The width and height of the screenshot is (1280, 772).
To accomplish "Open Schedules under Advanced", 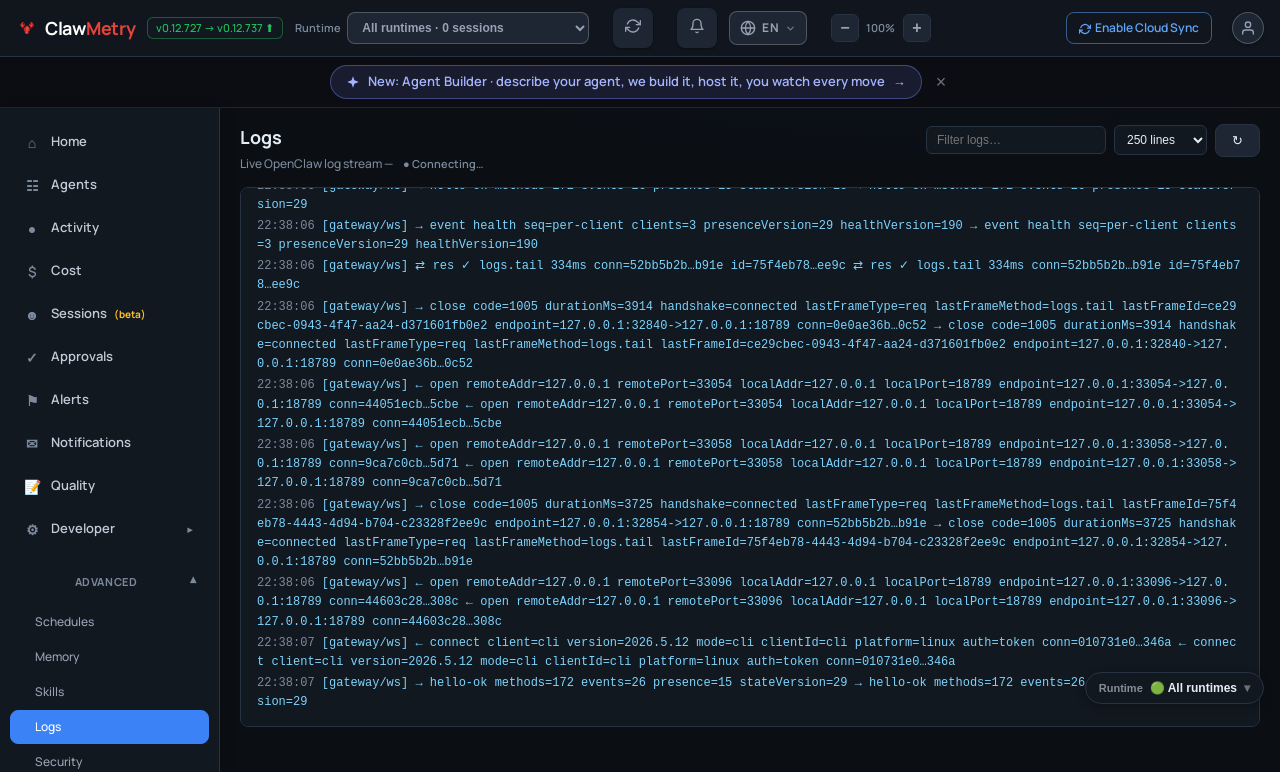I will pyautogui.click(x=110, y=622).
